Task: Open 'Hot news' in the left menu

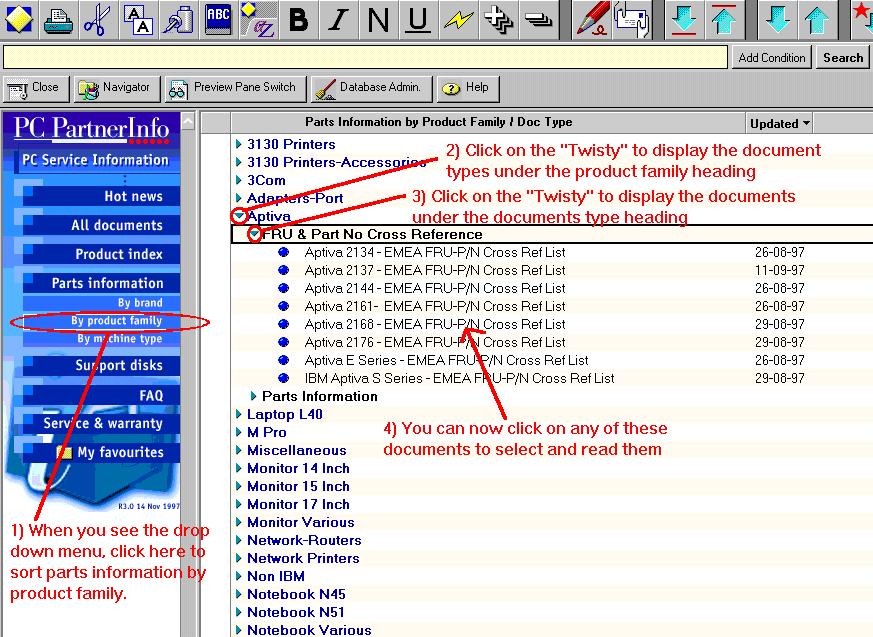Action: click(133, 196)
